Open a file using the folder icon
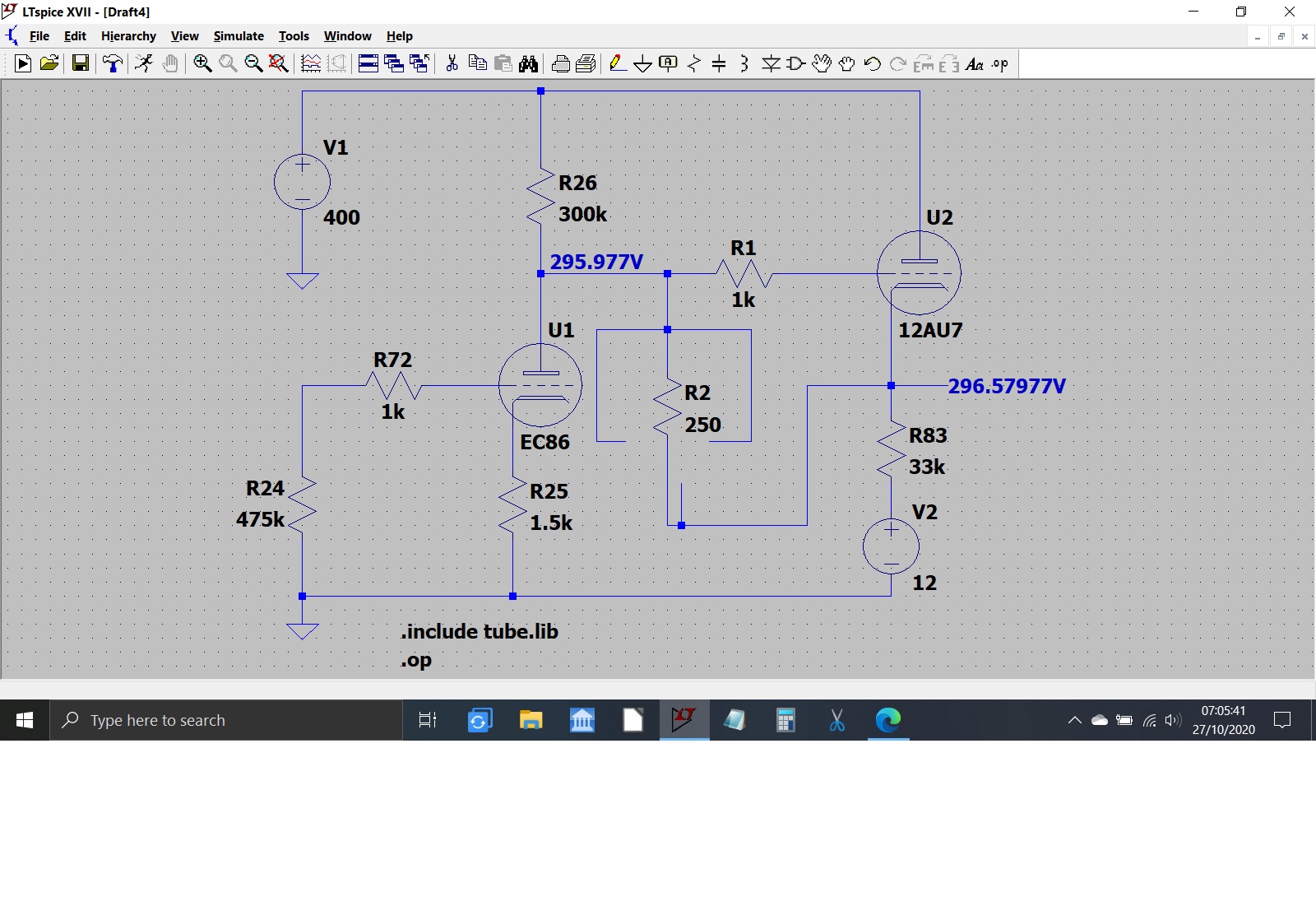The image size is (1316, 920). pos(49,63)
